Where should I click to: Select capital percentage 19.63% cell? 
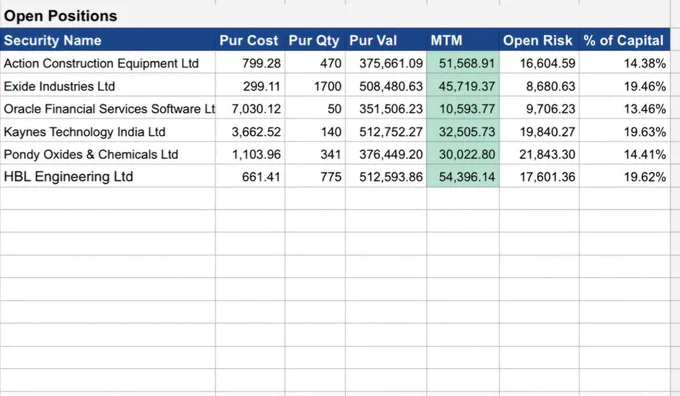click(x=624, y=131)
